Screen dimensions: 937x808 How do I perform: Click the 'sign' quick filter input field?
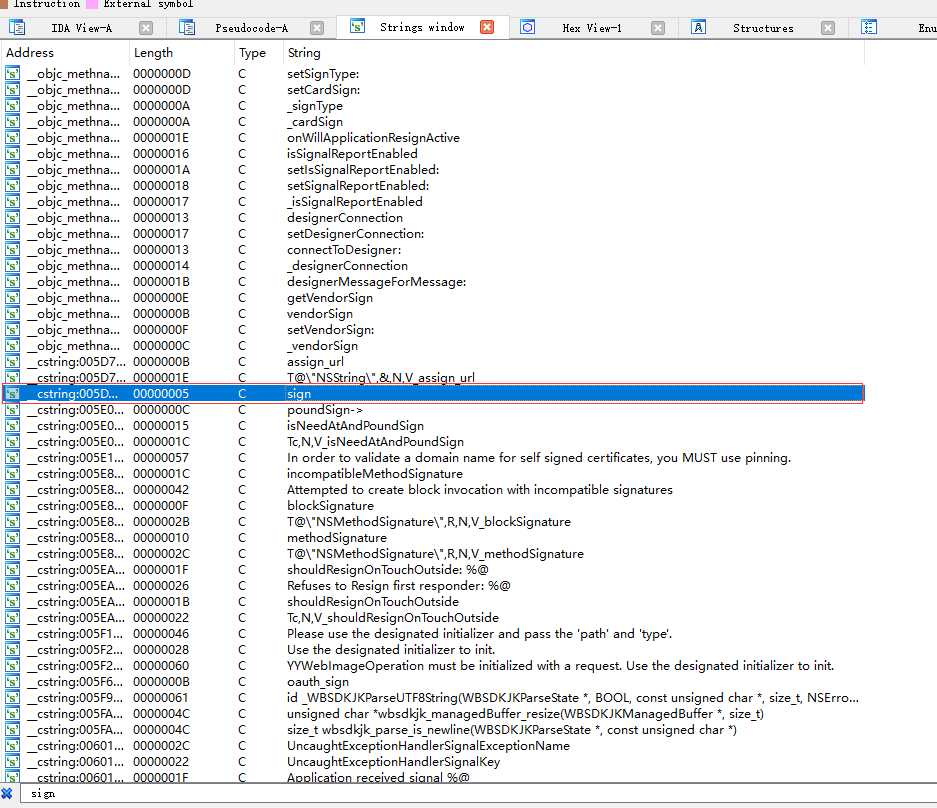400,793
